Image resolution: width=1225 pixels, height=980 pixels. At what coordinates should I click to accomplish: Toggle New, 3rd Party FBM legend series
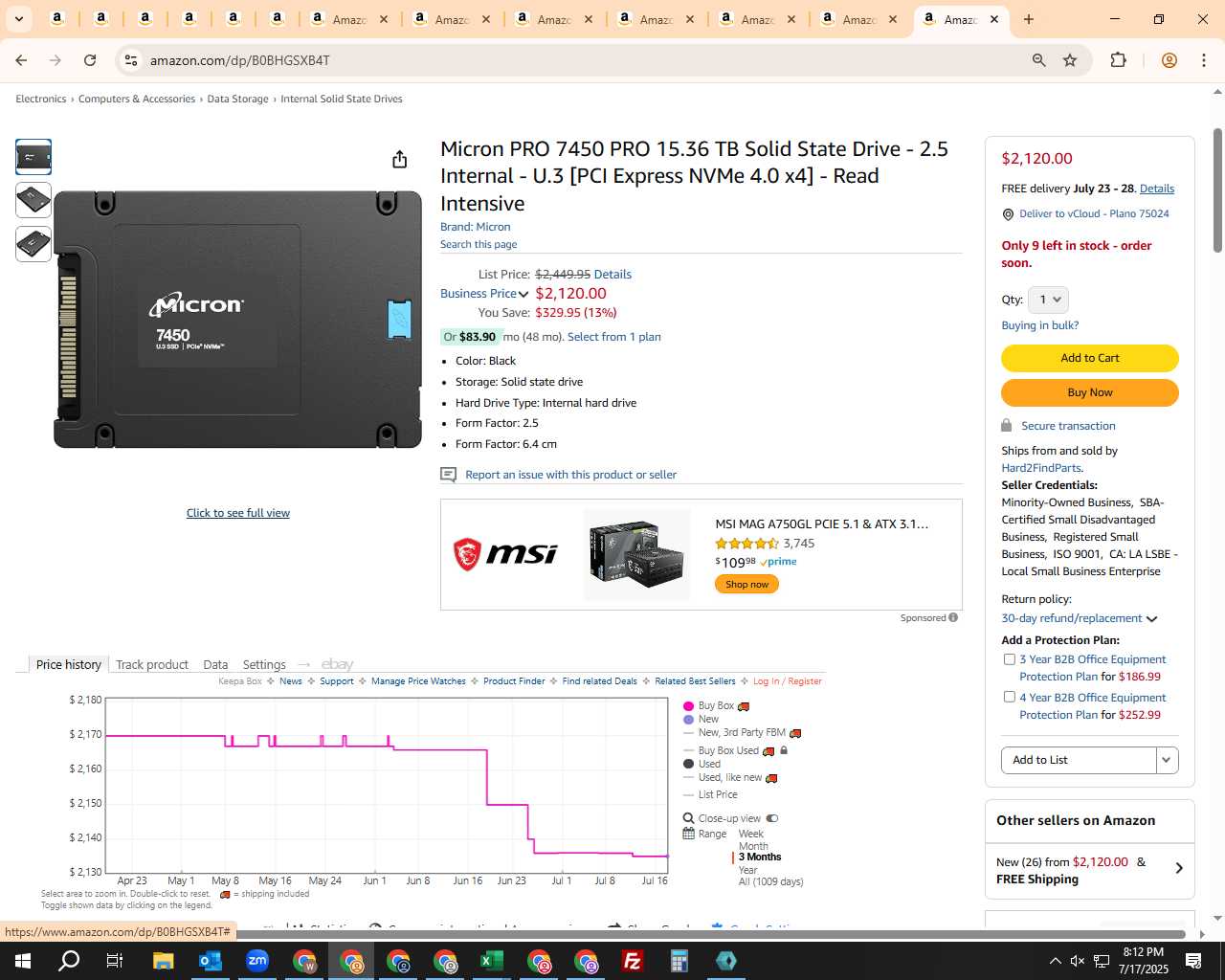742,732
